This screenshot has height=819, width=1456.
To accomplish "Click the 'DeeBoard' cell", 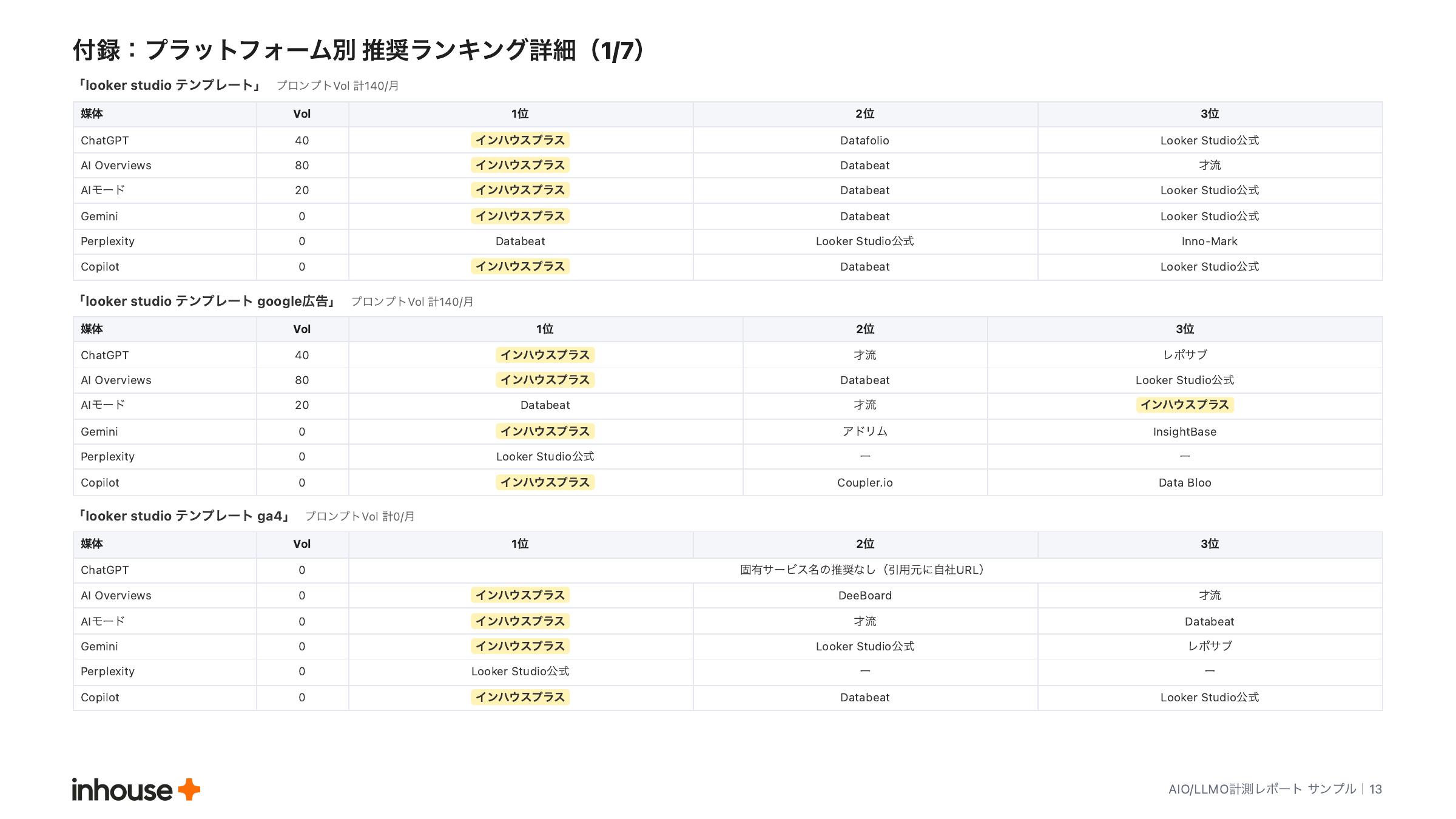I will [864, 596].
